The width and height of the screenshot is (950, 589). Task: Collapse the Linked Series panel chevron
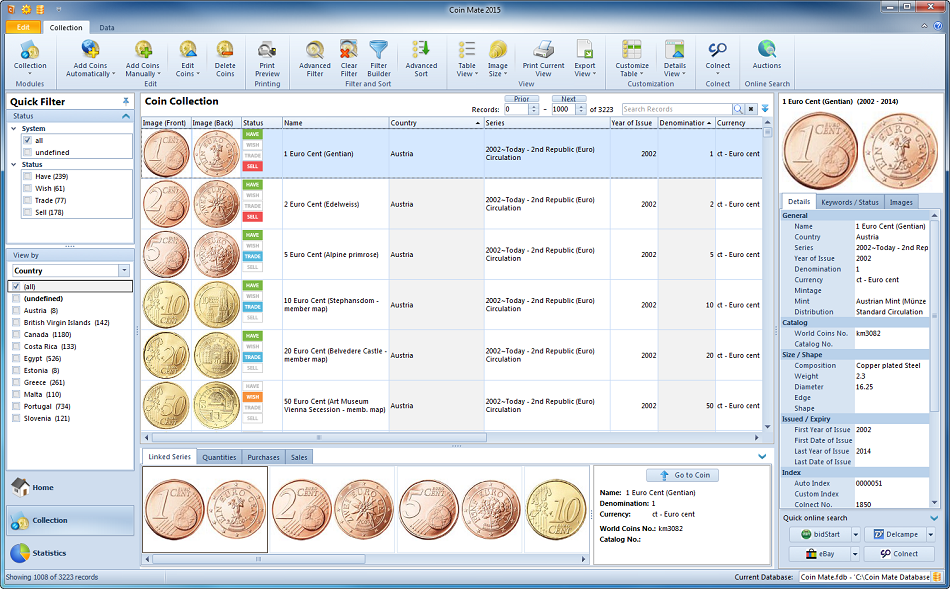(762, 456)
